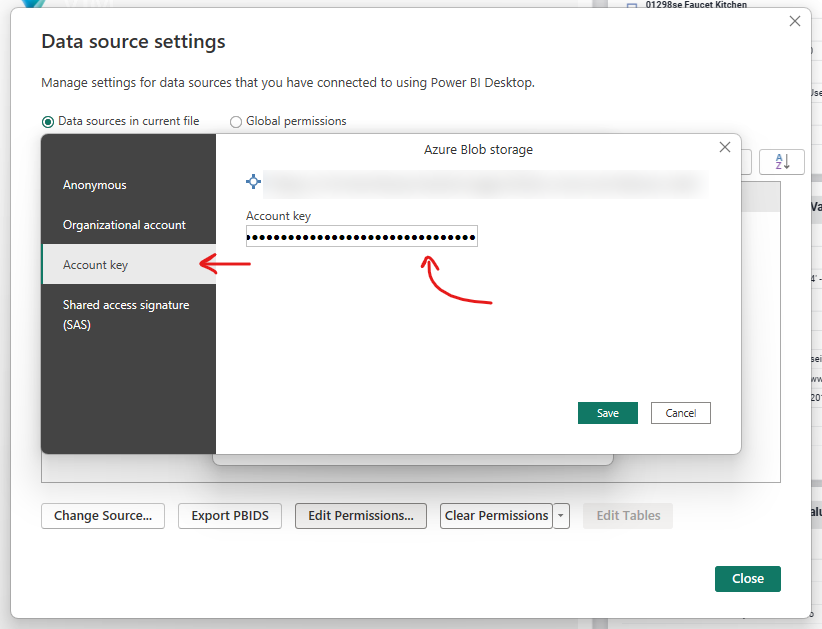Close the Azure Blob storage dialog

tap(725, 148)
